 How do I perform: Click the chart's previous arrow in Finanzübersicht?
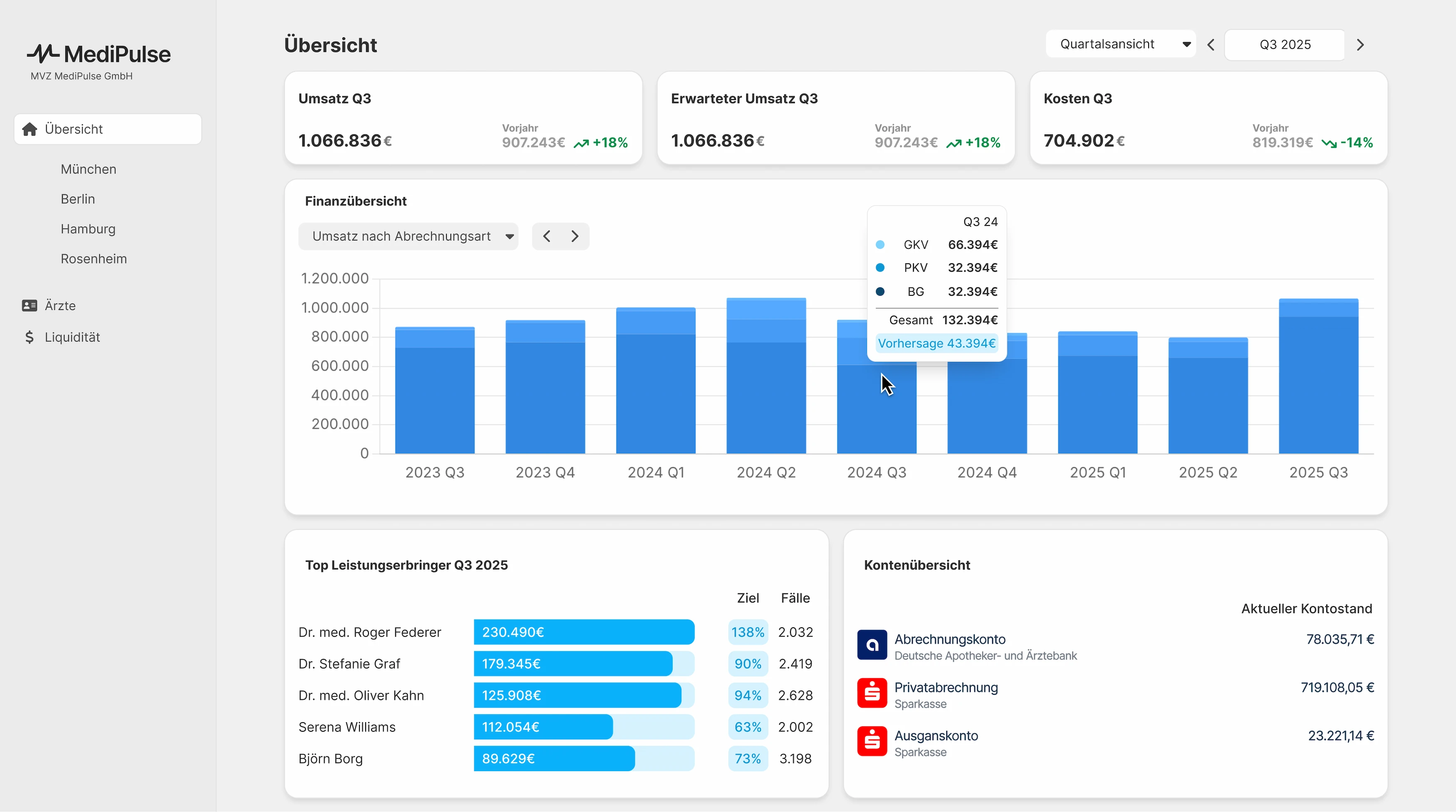[547, 236]
